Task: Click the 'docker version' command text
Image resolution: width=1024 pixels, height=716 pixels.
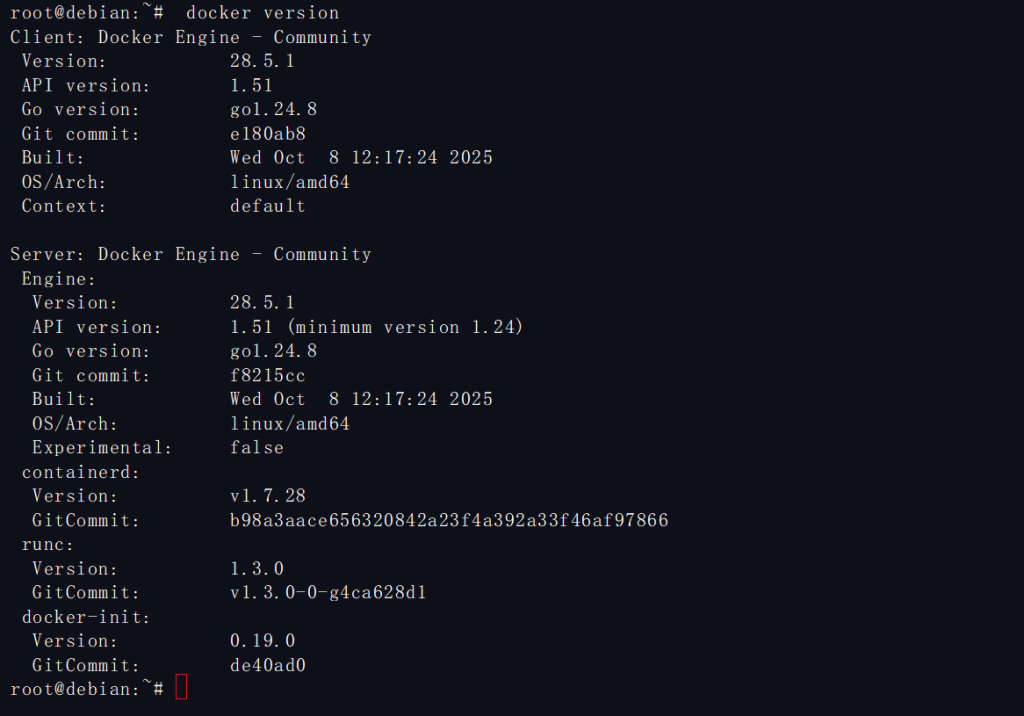Action: pyautogui.click(x=262, y=13)
